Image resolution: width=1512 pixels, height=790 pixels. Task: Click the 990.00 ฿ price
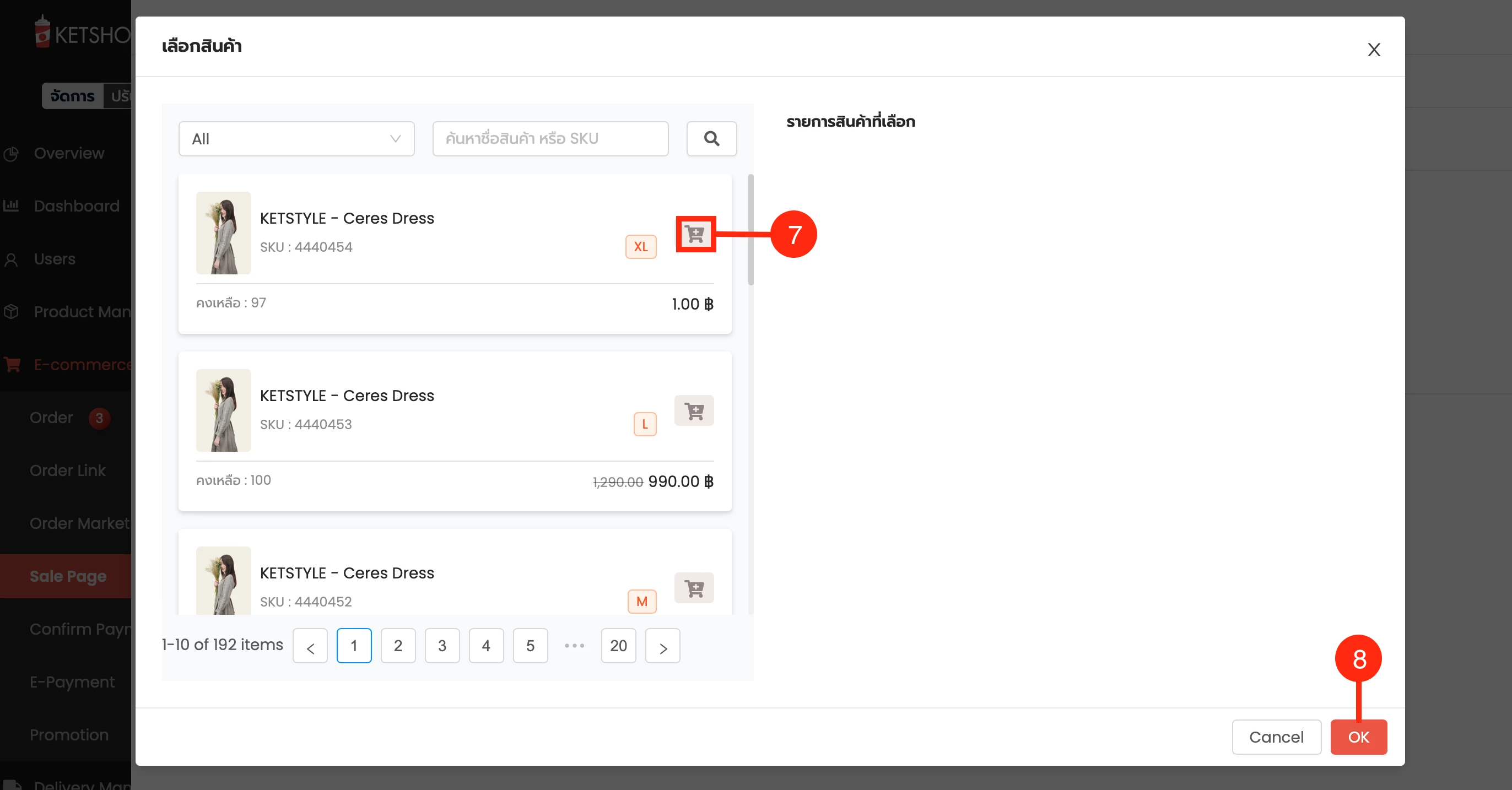click(681, 482)
